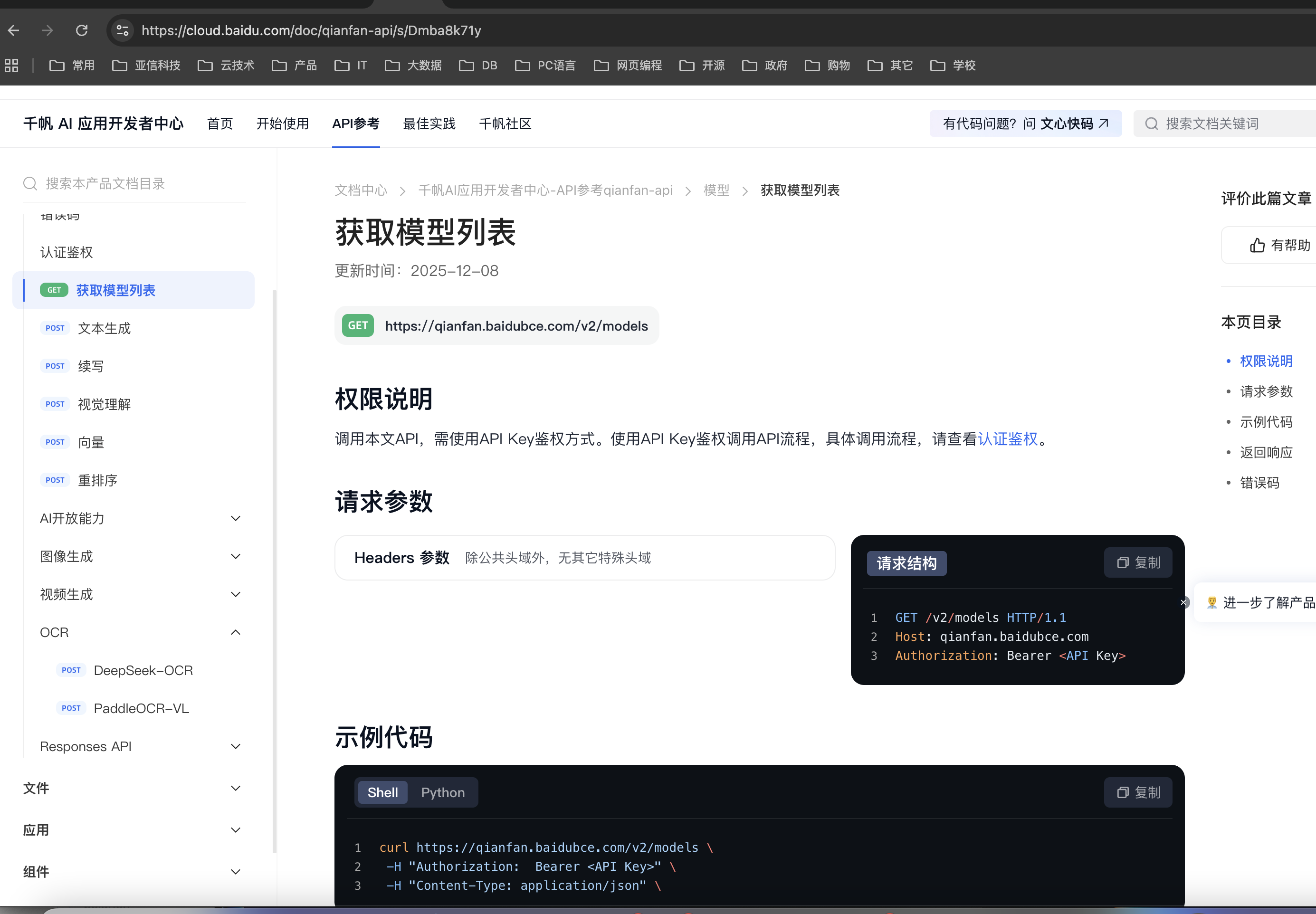The width and height of the screenshot is (1316, 914).
Task: Open the 认证鉴权 link in permission text
Action: (x=1007, y=439)
